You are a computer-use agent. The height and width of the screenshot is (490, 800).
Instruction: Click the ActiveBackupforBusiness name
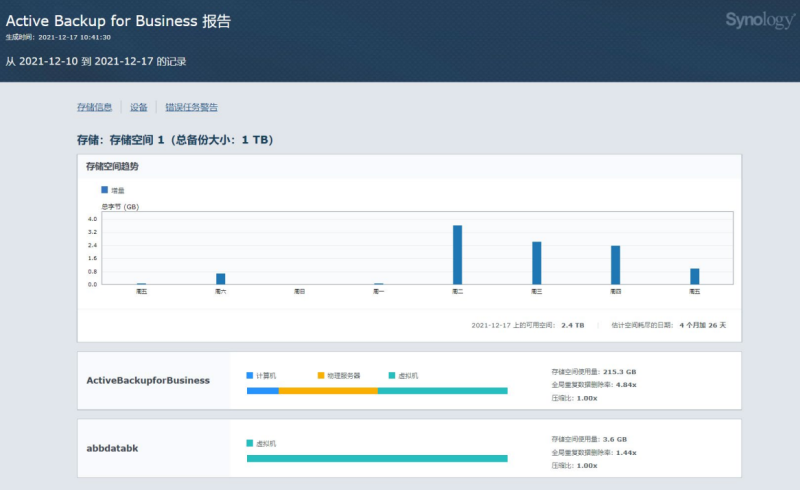(x=148, y=380)
